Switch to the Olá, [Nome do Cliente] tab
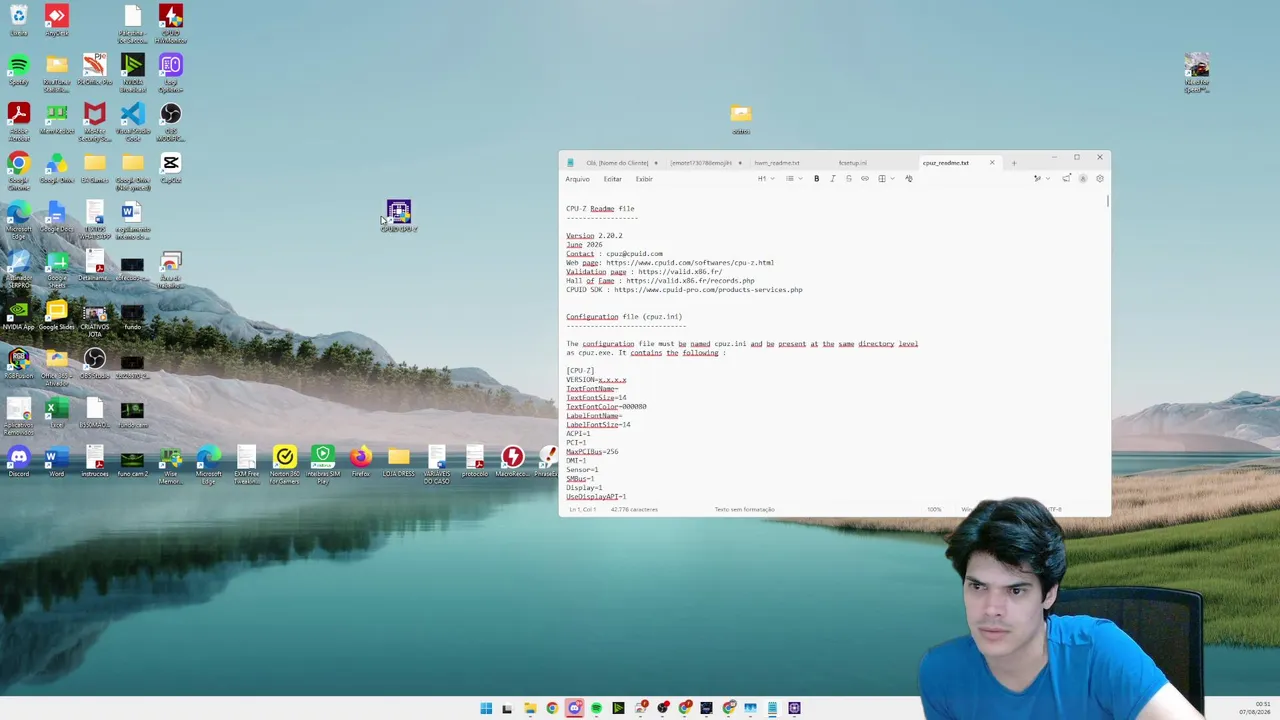Screen dimensions: 1280x720 coord(617,163)
